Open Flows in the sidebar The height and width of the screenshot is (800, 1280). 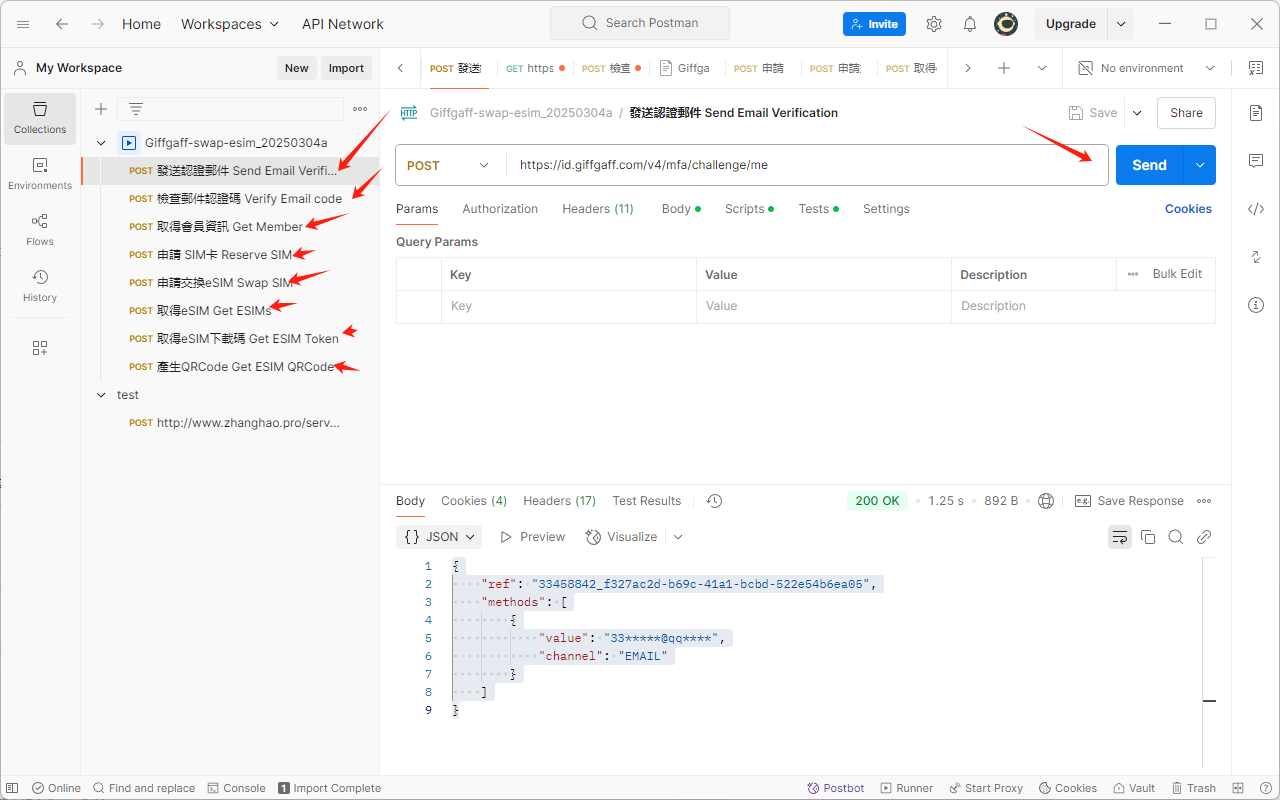[40, 230]
